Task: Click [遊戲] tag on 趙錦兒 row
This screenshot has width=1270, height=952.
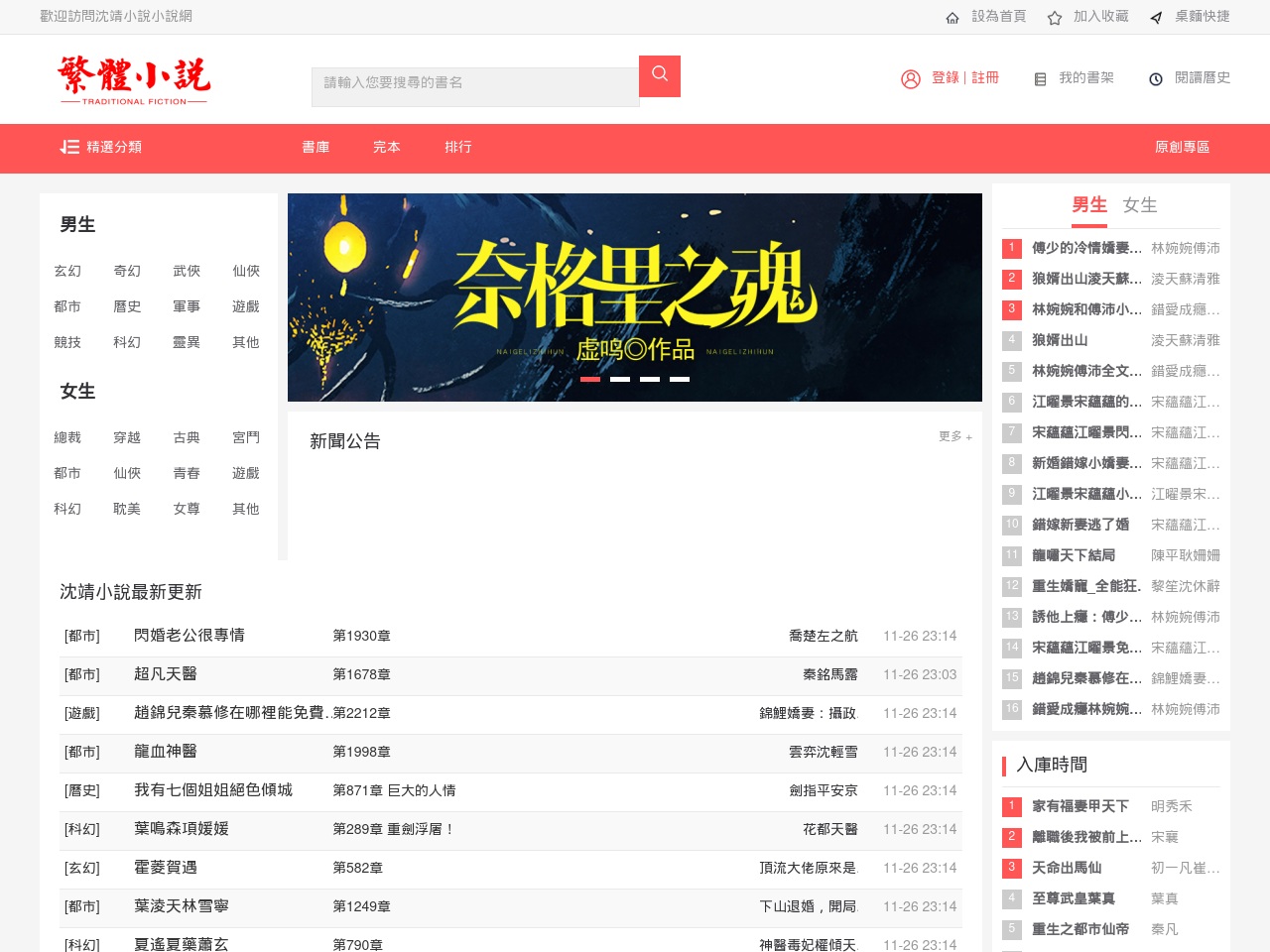Action: tap(82, 713)
